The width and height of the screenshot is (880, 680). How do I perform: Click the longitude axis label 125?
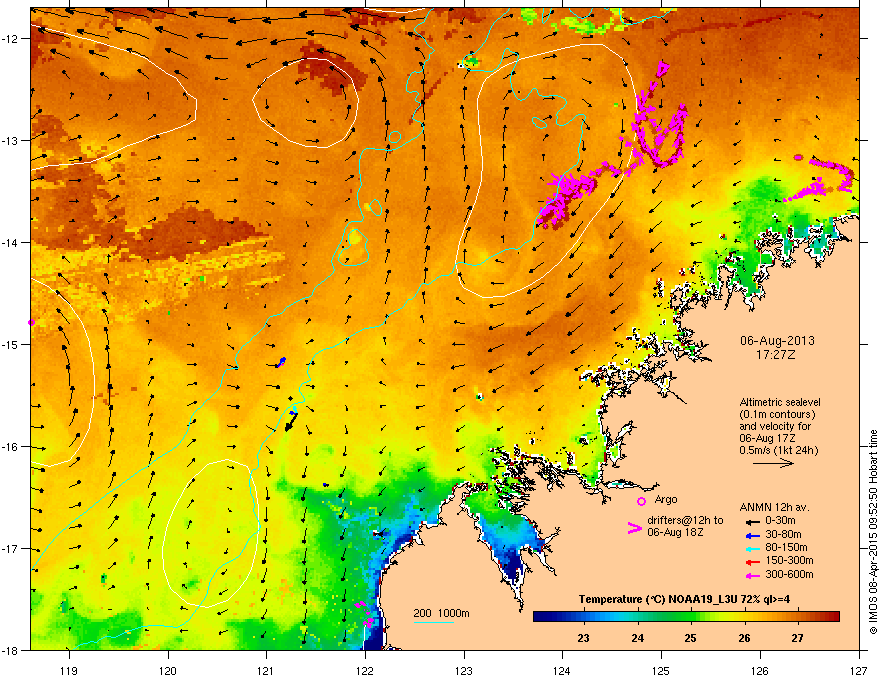[x=661, y=670]
